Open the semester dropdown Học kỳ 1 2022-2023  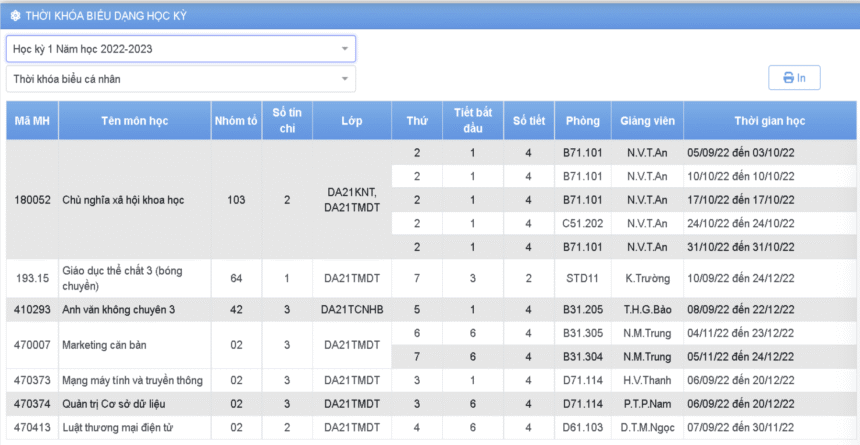[180, 48]
